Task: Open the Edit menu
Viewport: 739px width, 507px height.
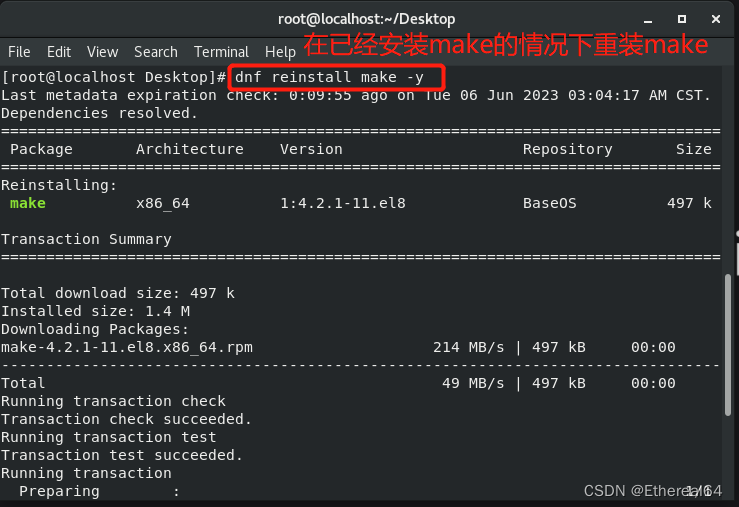Action: [59, 52]
